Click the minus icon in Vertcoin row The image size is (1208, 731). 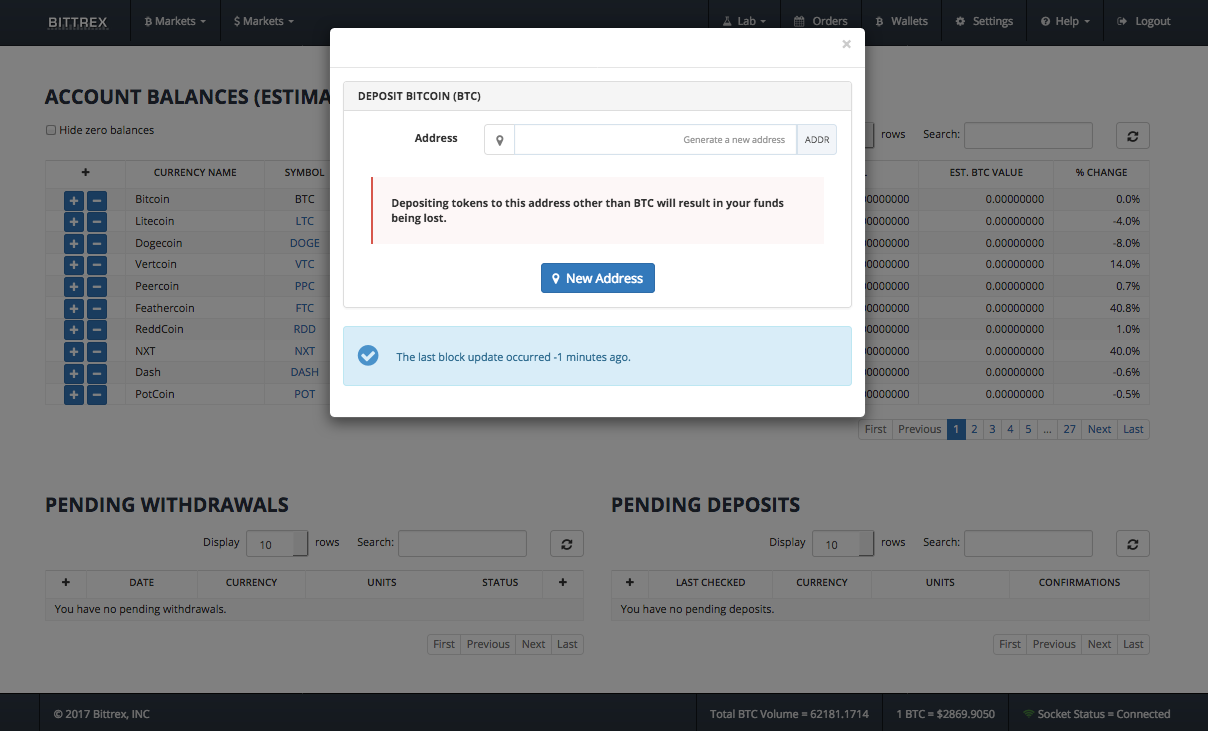click(97, 265)
